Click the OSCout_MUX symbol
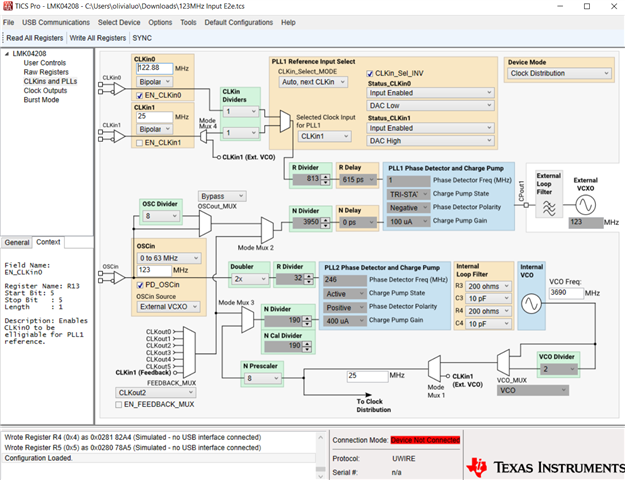The width and height of the screenshot is (625, 480). pyautogui.click(x=205, y=224)
